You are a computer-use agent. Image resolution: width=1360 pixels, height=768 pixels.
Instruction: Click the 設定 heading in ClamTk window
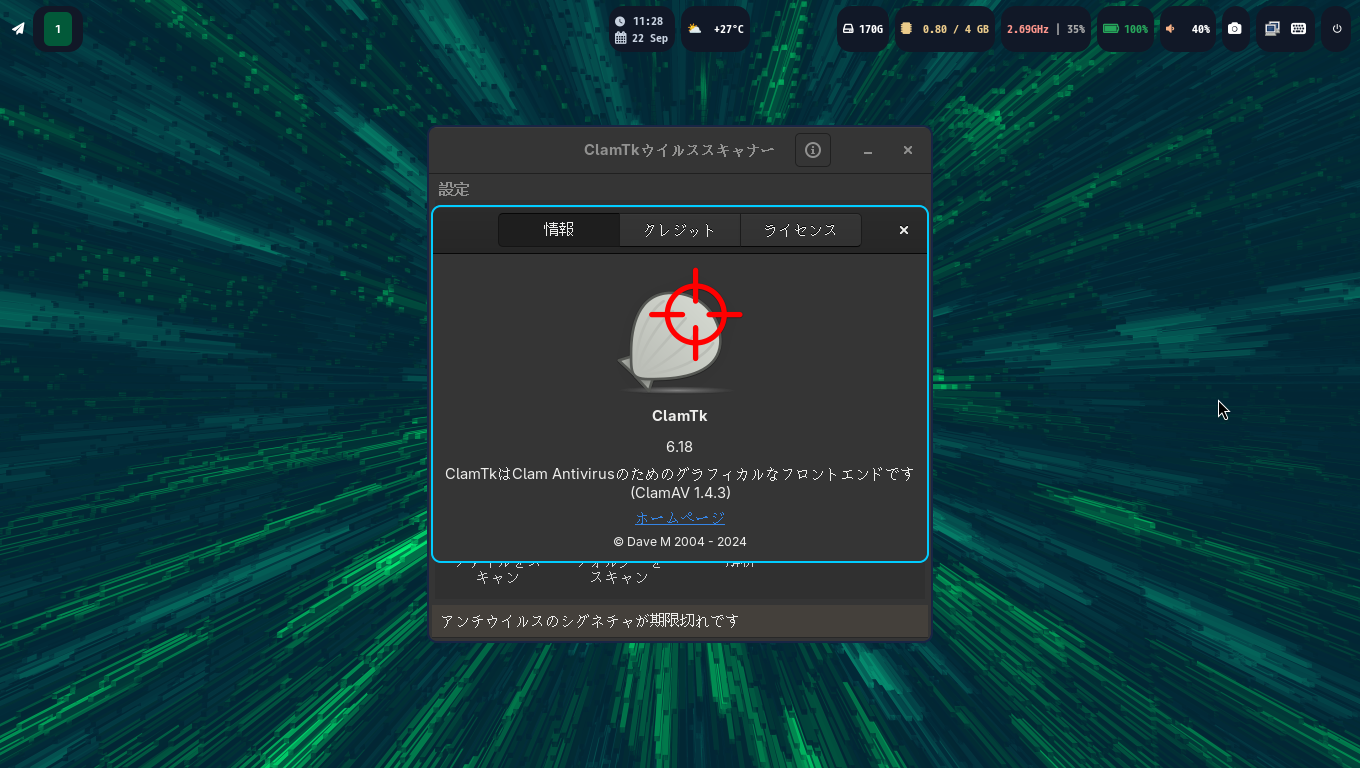454,189
